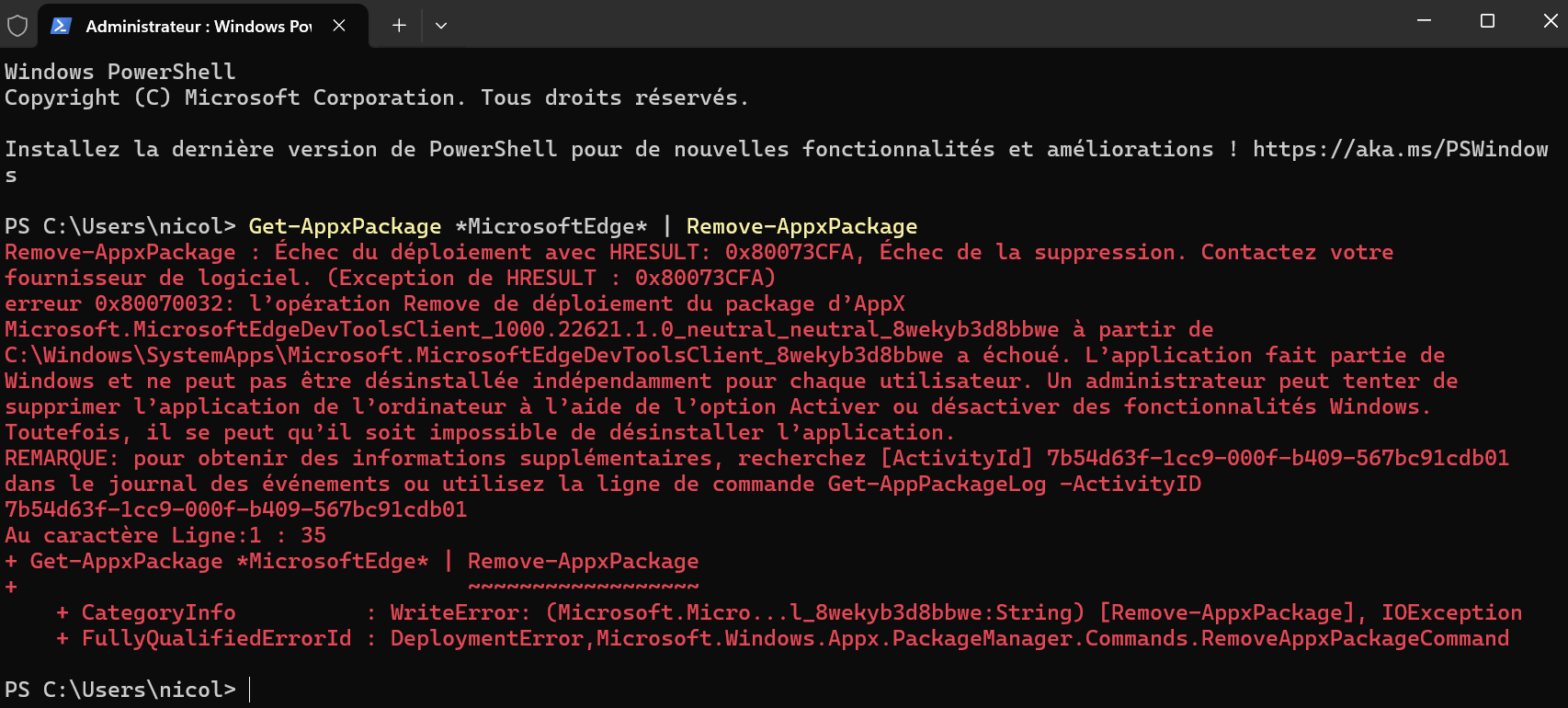Viewport: 1568px width, 708px height.
Task: Close the Windows Terminal window
Action: [x=1550, y=20]
